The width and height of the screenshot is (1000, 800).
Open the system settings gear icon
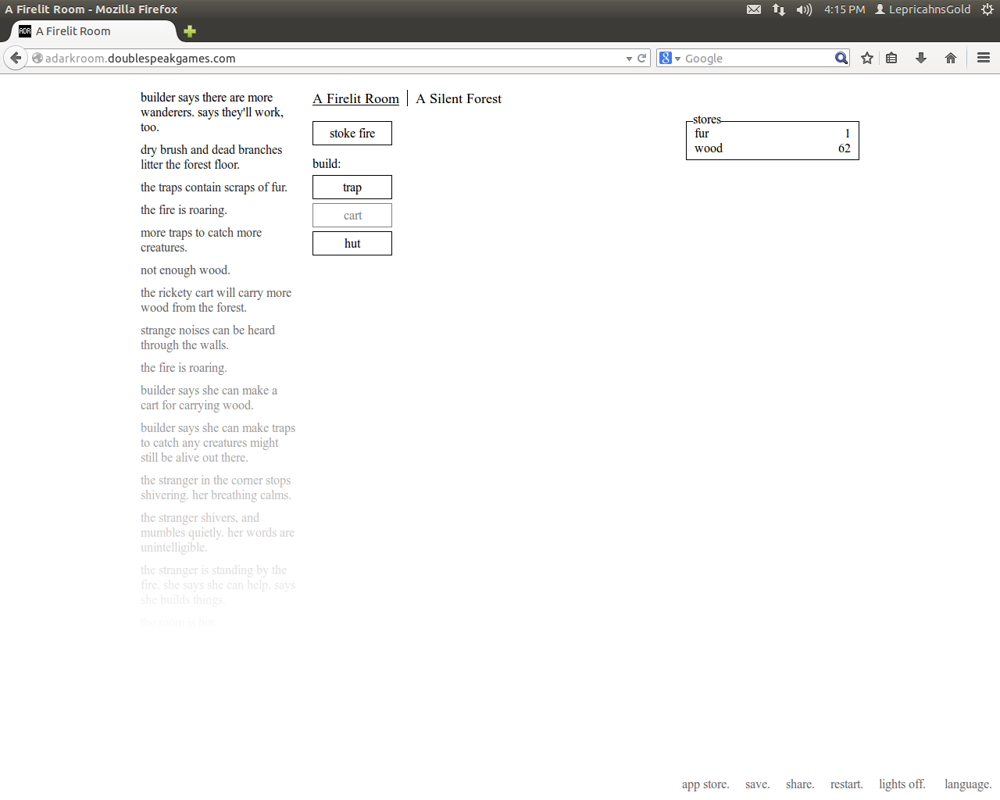(x=988, y=9)
